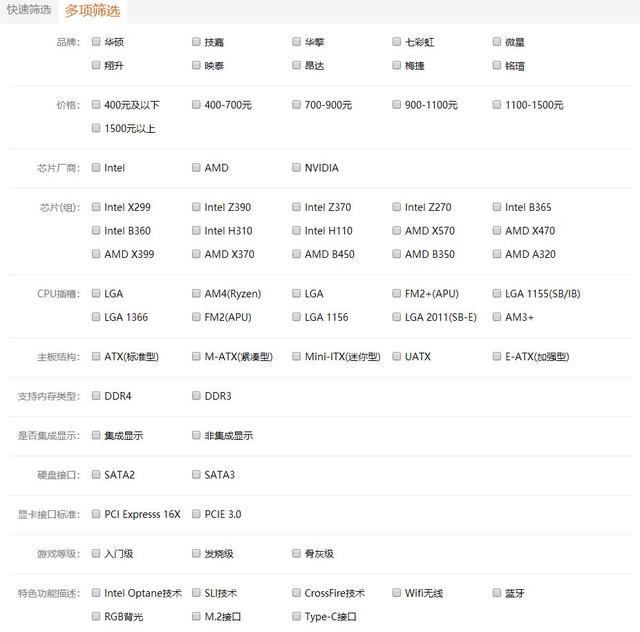Check the DDR4 memory type
This screenshot has width=640, height=632.
96,396
